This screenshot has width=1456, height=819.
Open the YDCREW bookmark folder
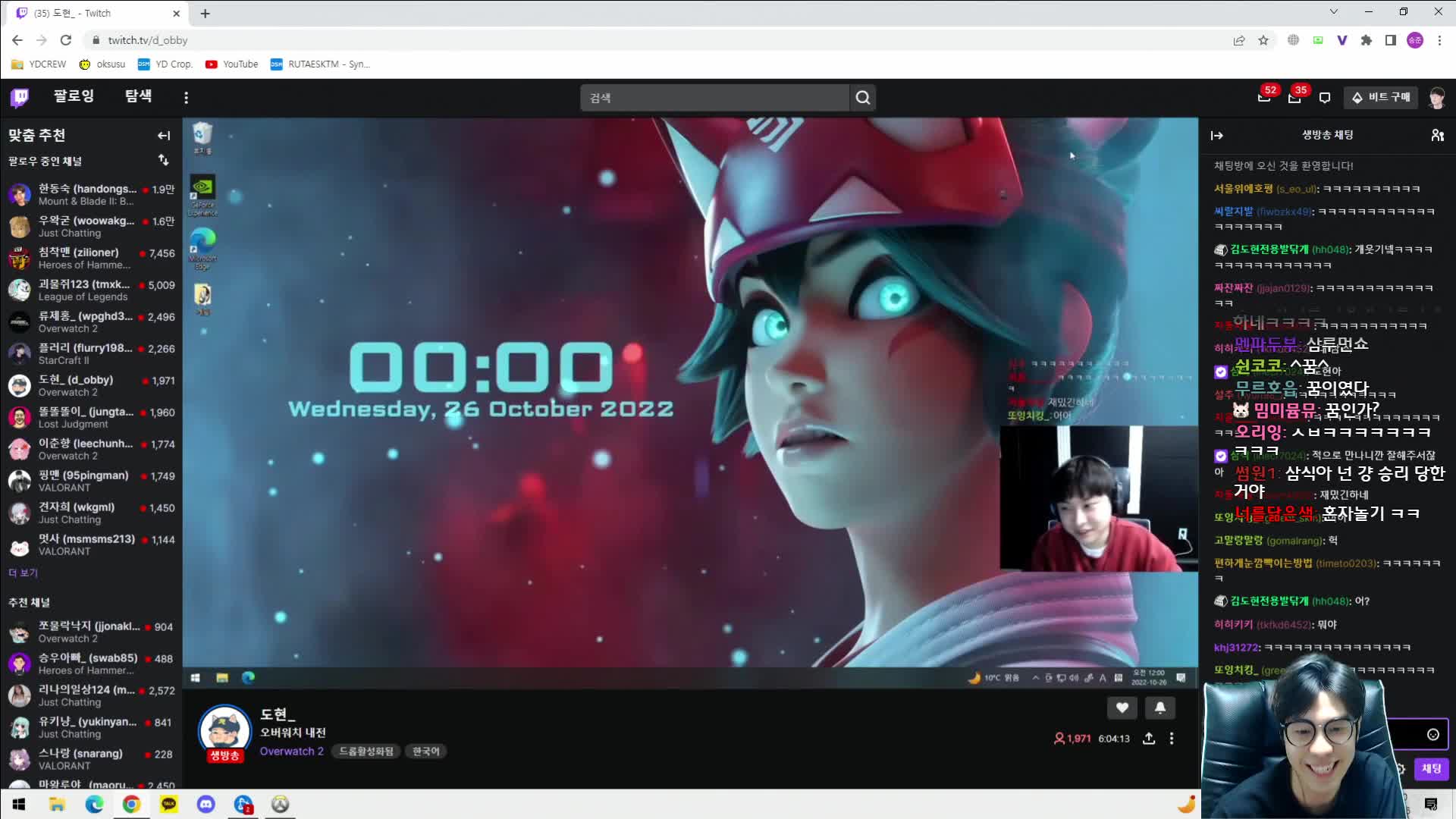click(39, 64)
